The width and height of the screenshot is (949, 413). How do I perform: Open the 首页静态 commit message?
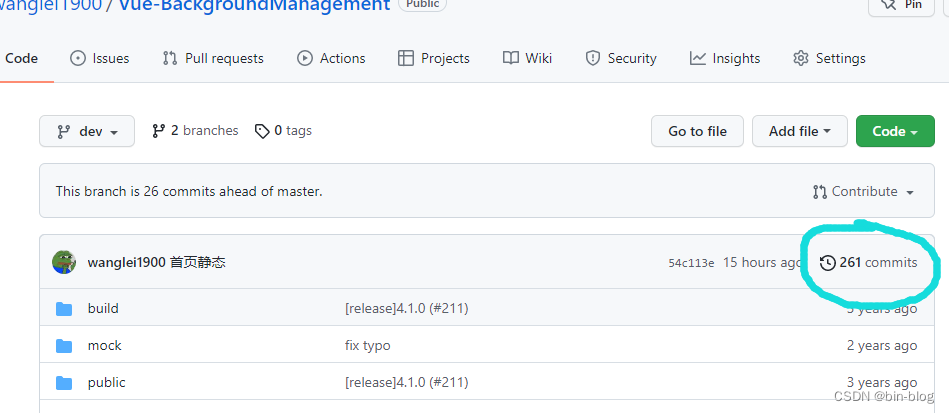point(198,263)
